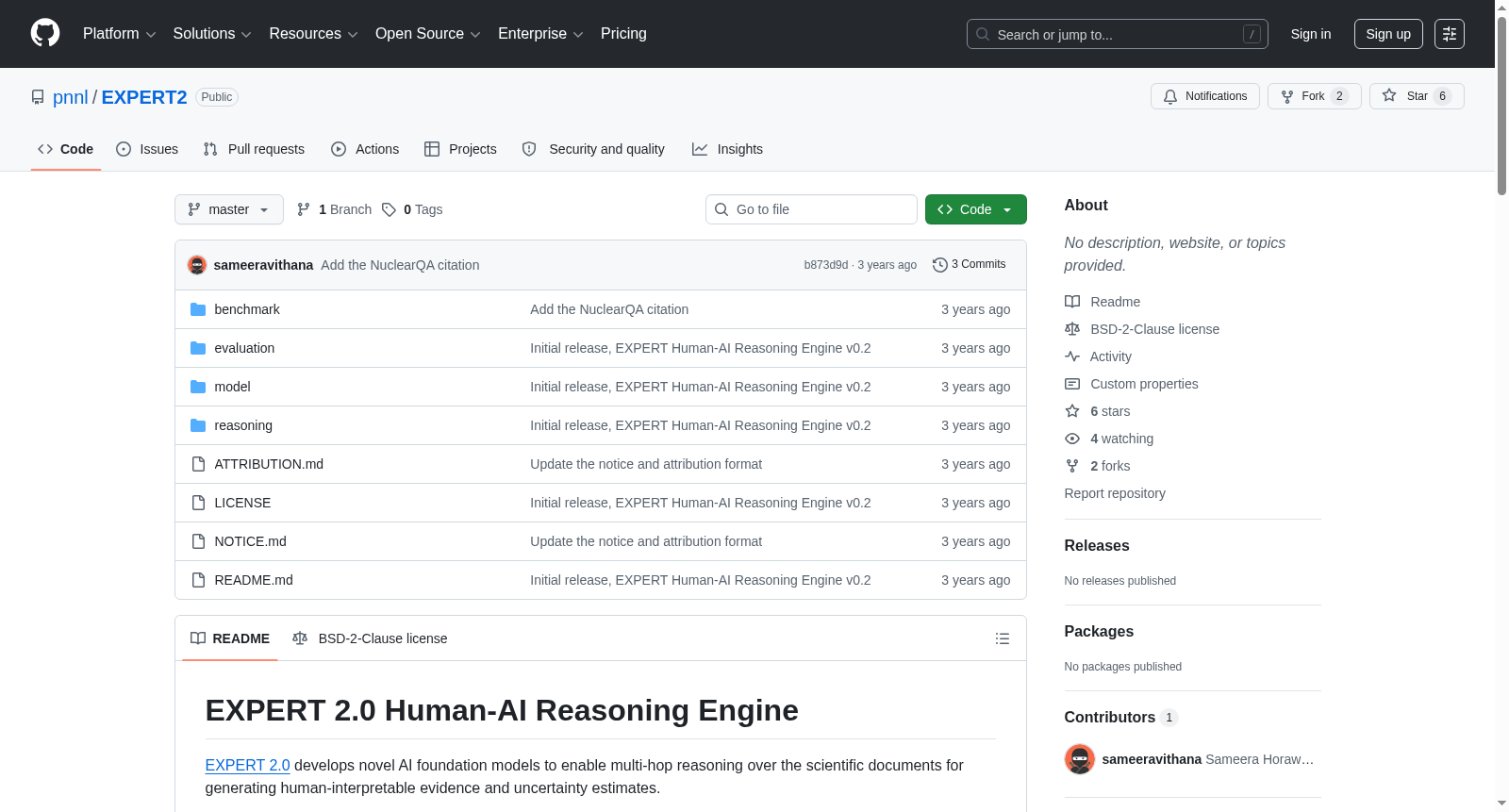Click the evaluation folder icon
This screenshot has width=1509, height=812.
click(x=198, y=348)
